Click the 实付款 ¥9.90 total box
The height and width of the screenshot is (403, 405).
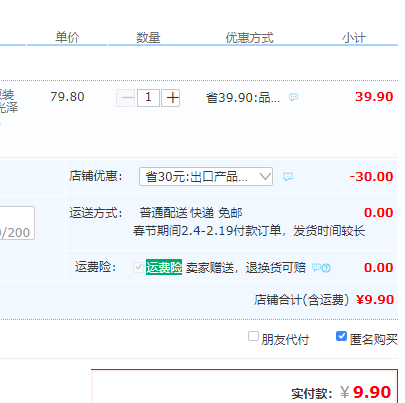(x=244, y=386)
